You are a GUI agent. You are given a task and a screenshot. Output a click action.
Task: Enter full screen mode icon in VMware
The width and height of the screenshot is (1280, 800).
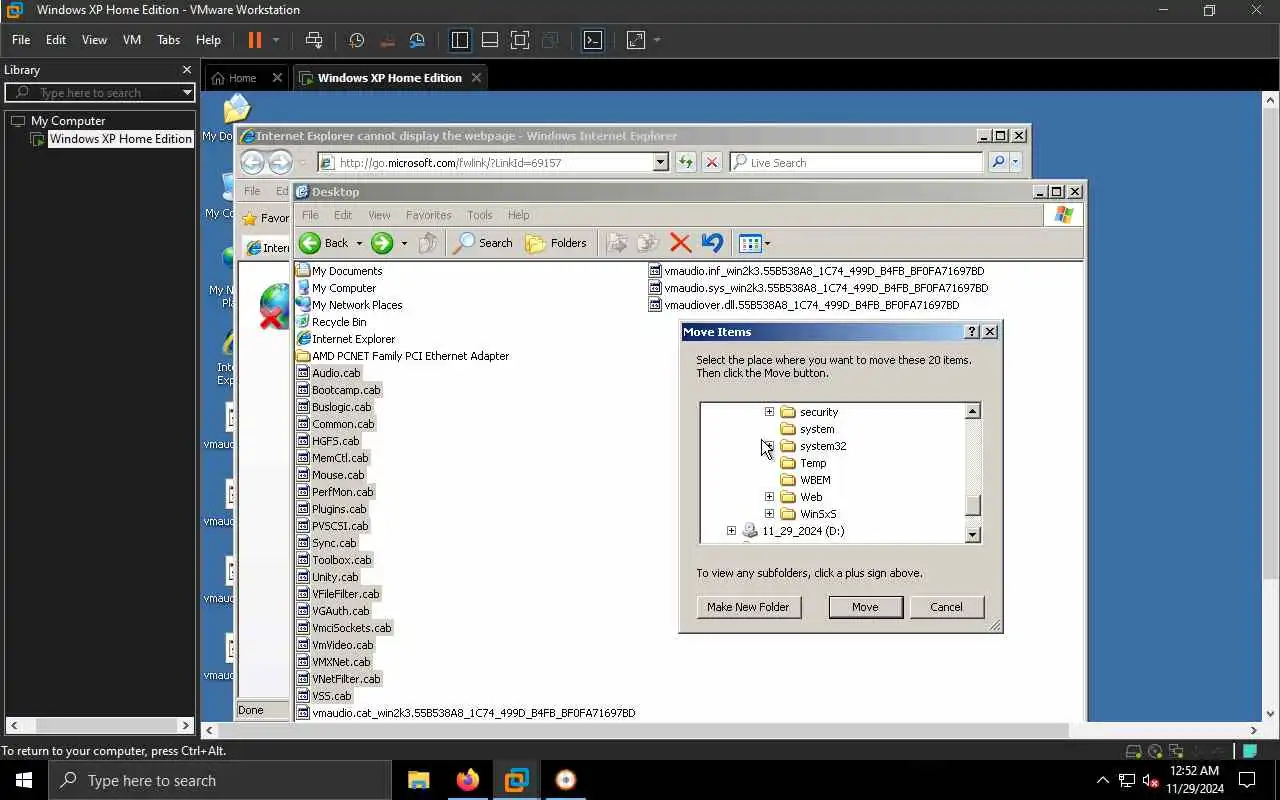click(520, 40)
